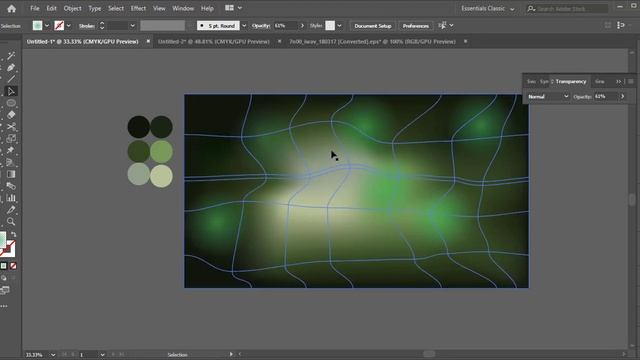Expand hidden panel tabs with the double chevron
Image resolution: width=640 pixels, height=360 pixels.
(x=618, y=82)
